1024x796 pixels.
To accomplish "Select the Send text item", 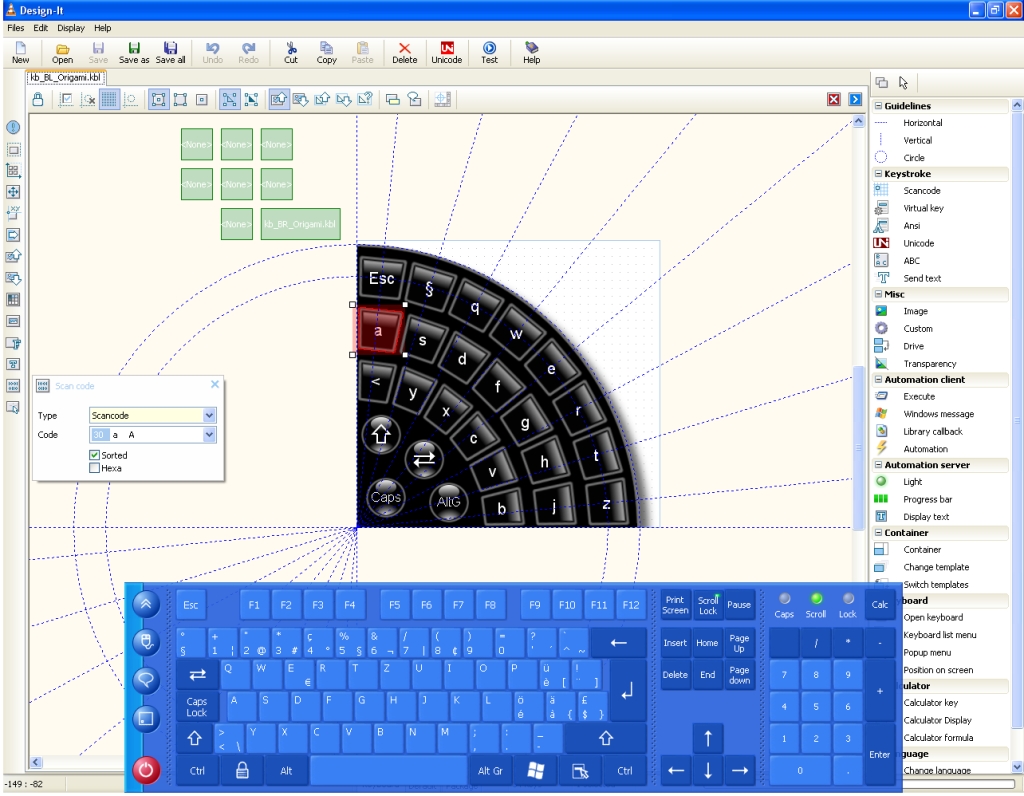I will (x=921, y=278).
